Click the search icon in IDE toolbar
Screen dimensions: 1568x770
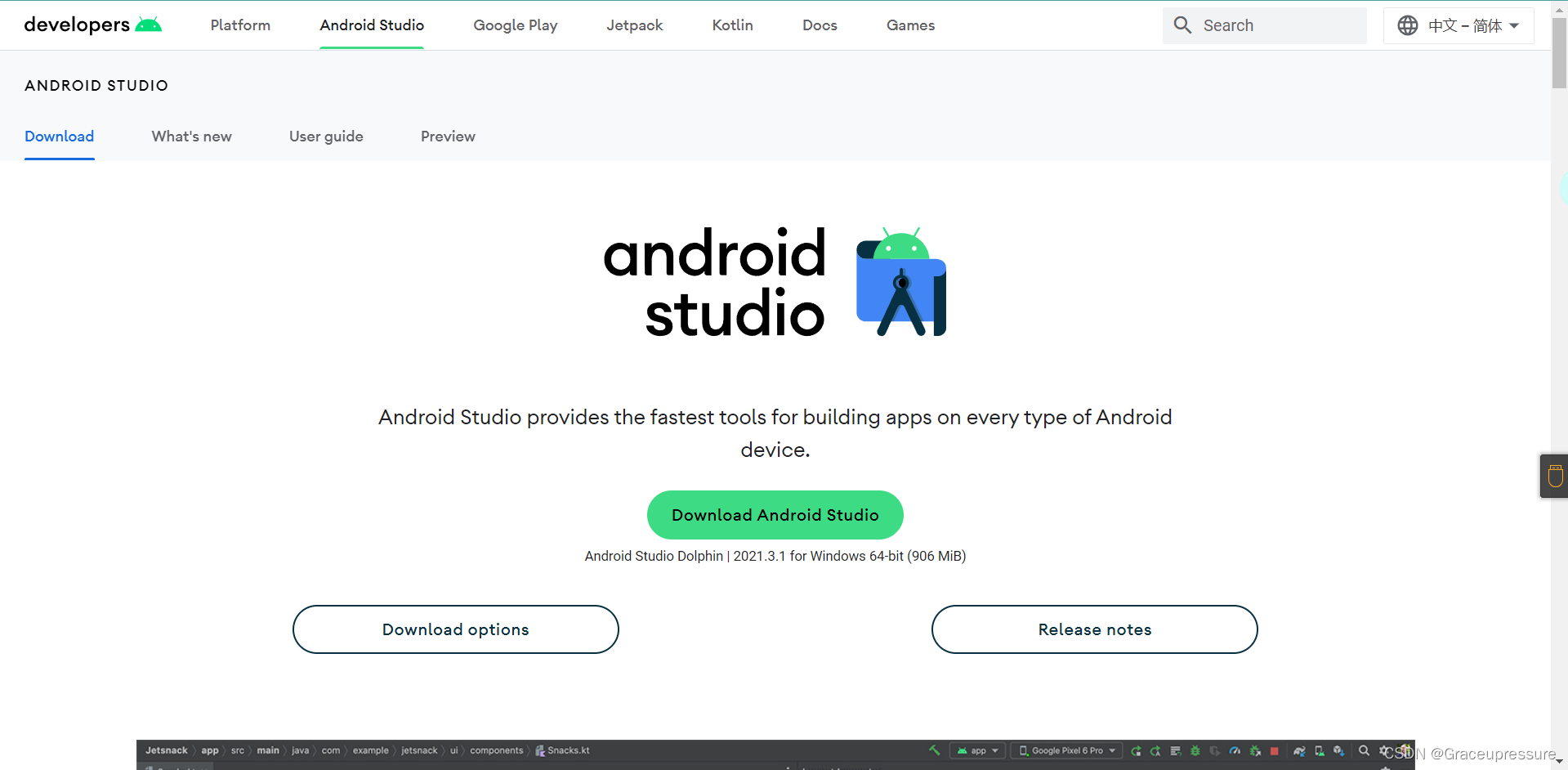pyautogui.click(x=1364, y=750)
